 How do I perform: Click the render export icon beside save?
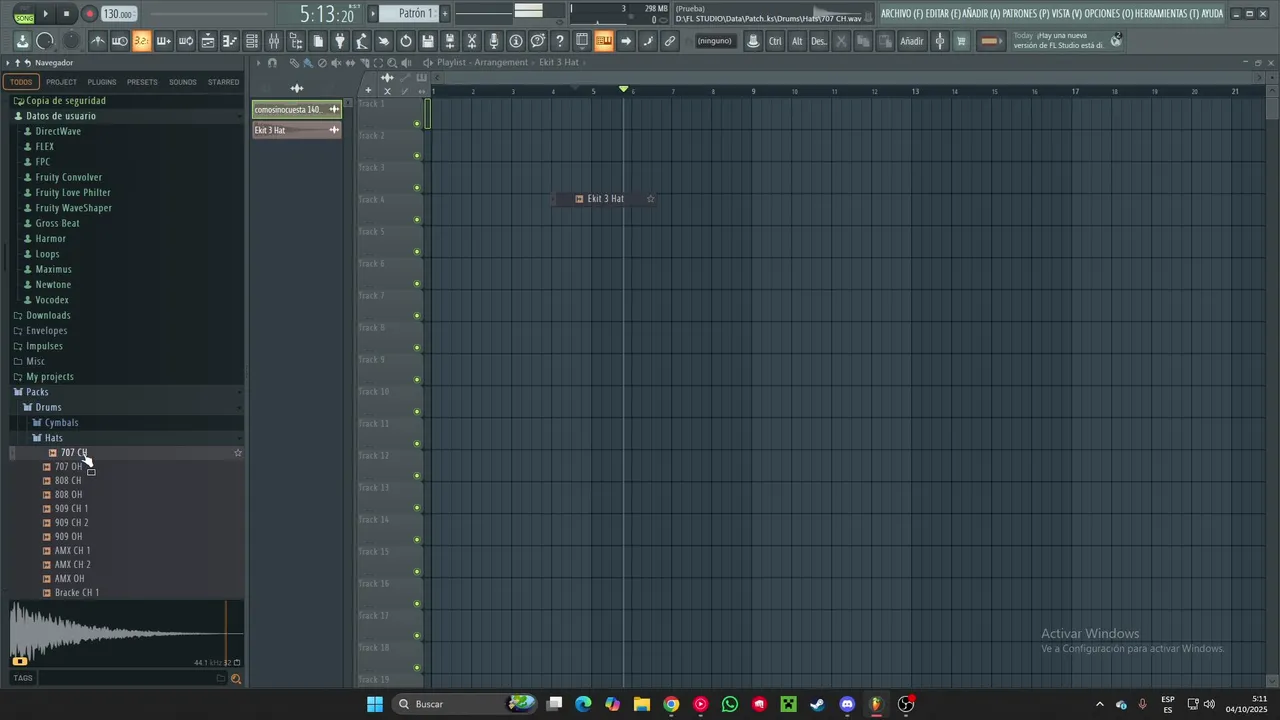pos(450,41)
